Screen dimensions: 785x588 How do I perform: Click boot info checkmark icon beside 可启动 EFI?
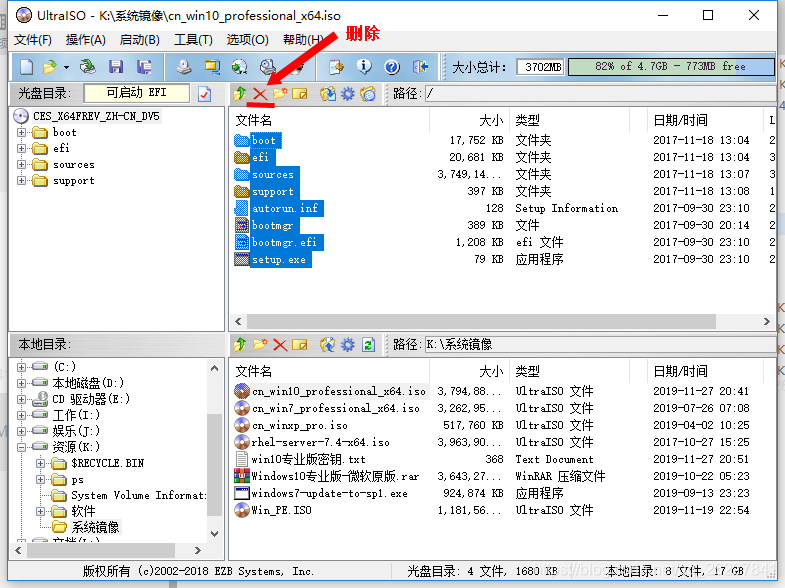(205, 94)
